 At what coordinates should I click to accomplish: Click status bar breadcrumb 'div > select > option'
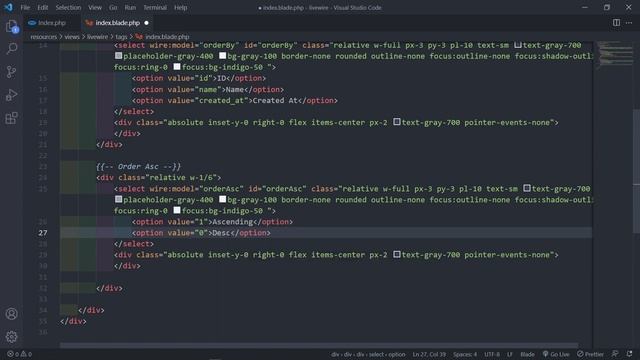click(x=368, y=354)
